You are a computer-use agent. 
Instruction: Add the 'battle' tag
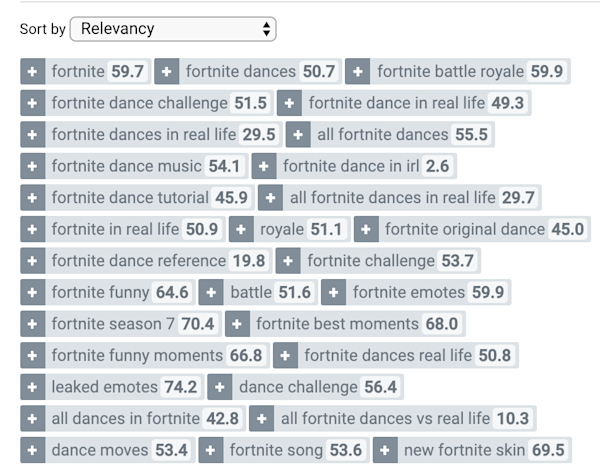click(x=211, y=292)
